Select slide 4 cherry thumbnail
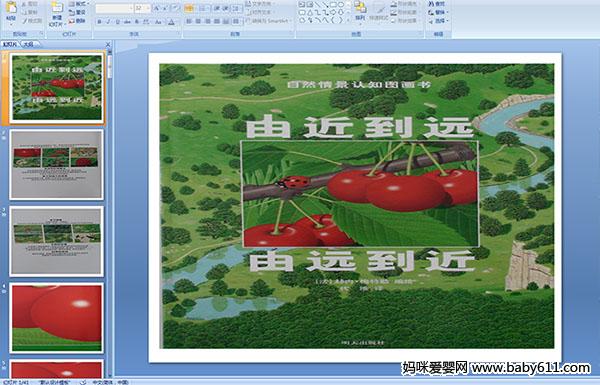 57,318
